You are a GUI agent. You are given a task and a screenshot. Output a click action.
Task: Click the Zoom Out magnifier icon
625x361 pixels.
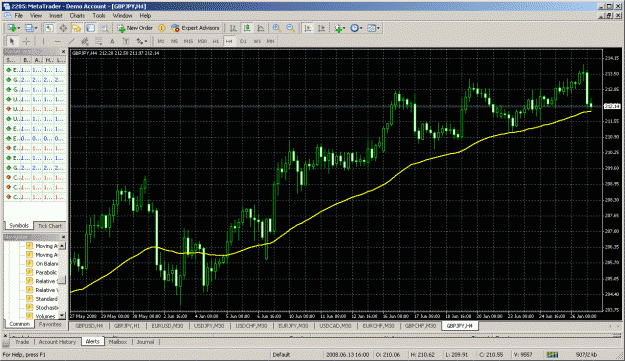[291, 28]
